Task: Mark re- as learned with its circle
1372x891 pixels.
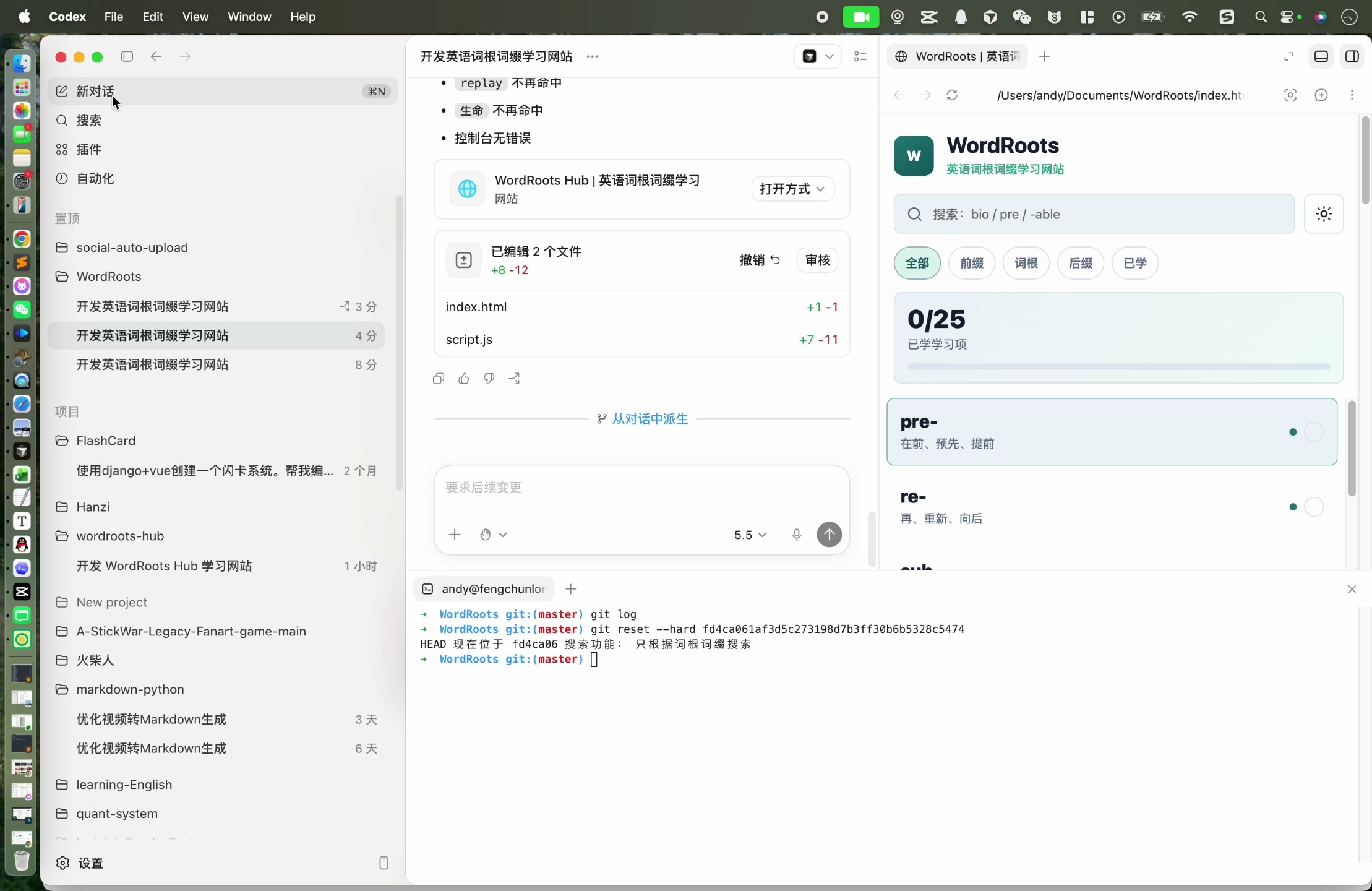Action: pos(1314,507)
